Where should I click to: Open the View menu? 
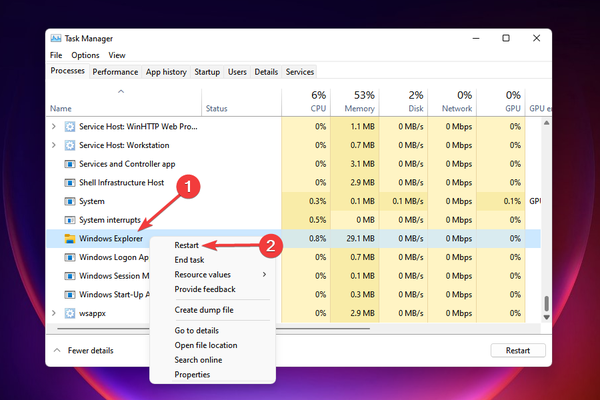pyautogui.click(x=117, y=55)
